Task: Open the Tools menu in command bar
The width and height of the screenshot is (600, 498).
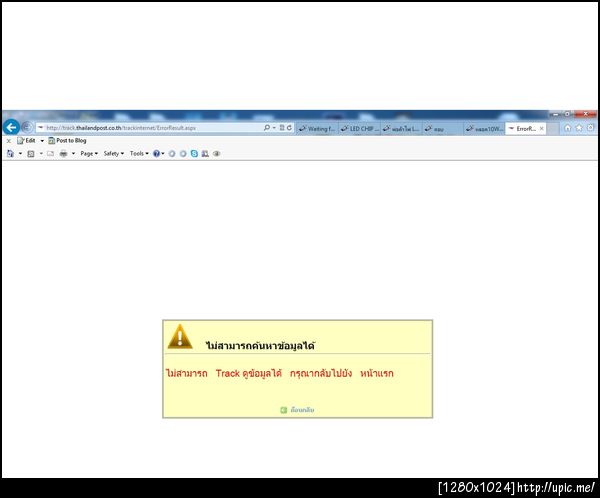Action: (139, 153)
